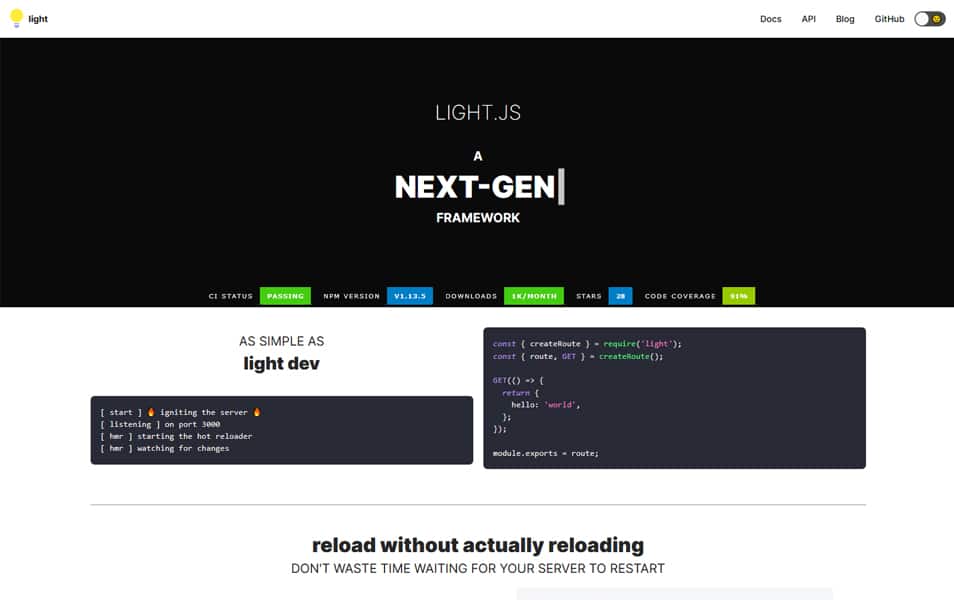The width and height of the screenshot is (954, 600).
Task: Go to the API reference
Action: 808,19
